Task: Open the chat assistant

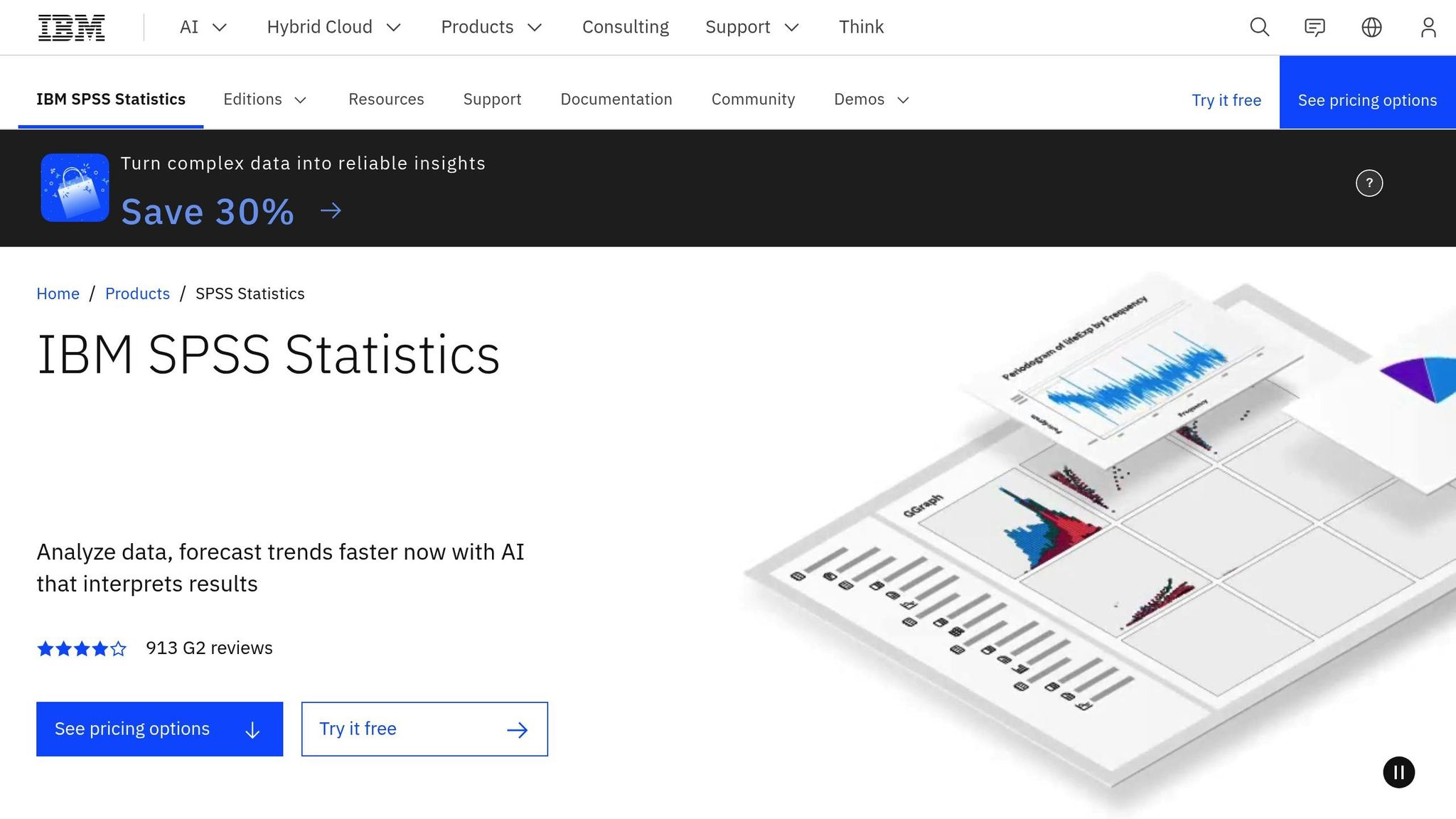Action: click(1315, 27)
